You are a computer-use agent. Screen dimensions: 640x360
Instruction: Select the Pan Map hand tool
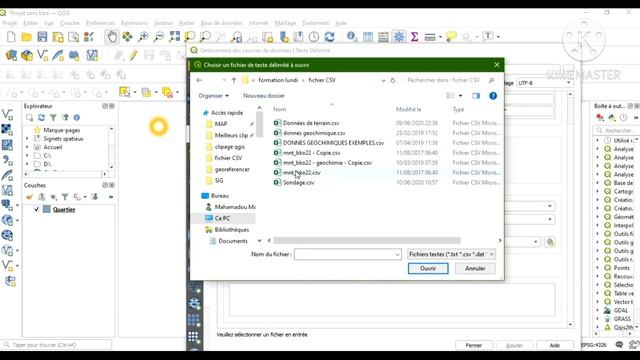click(x=112, y=37)
